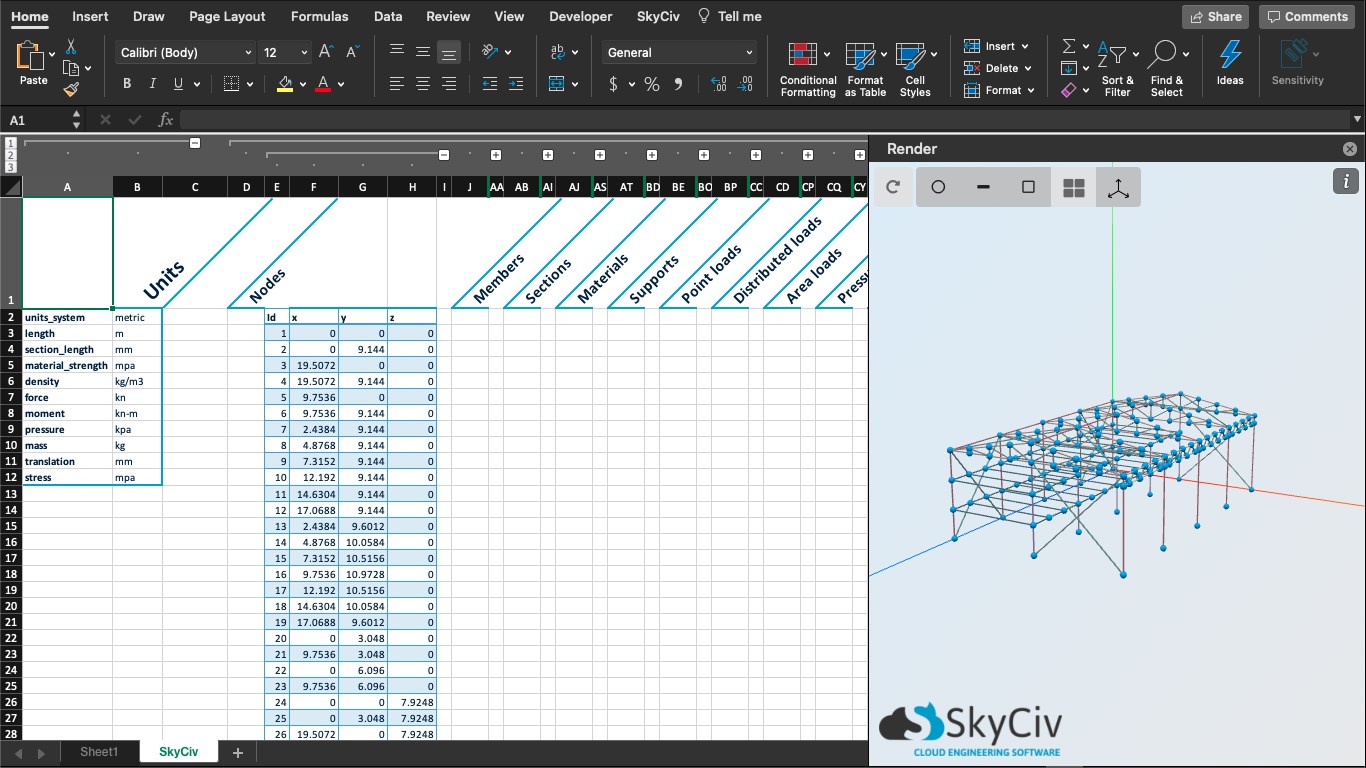Open the render info icon
The image size is (1366, 768).
tap(1345, 181)
